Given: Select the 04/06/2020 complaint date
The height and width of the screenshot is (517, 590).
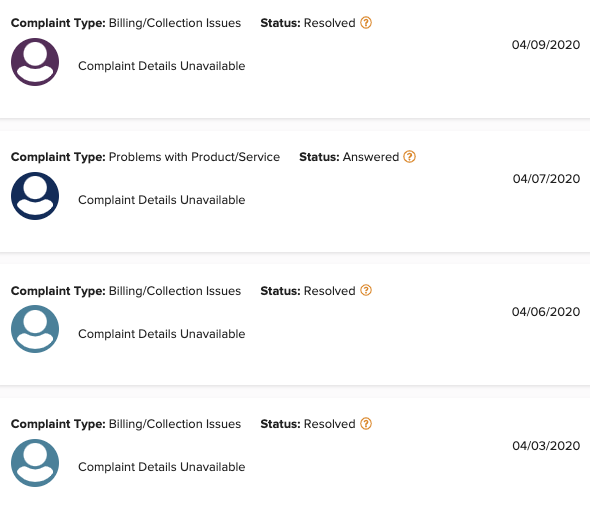Looking at the screenshot, I should pyautogui.click(x=546, y=312).
